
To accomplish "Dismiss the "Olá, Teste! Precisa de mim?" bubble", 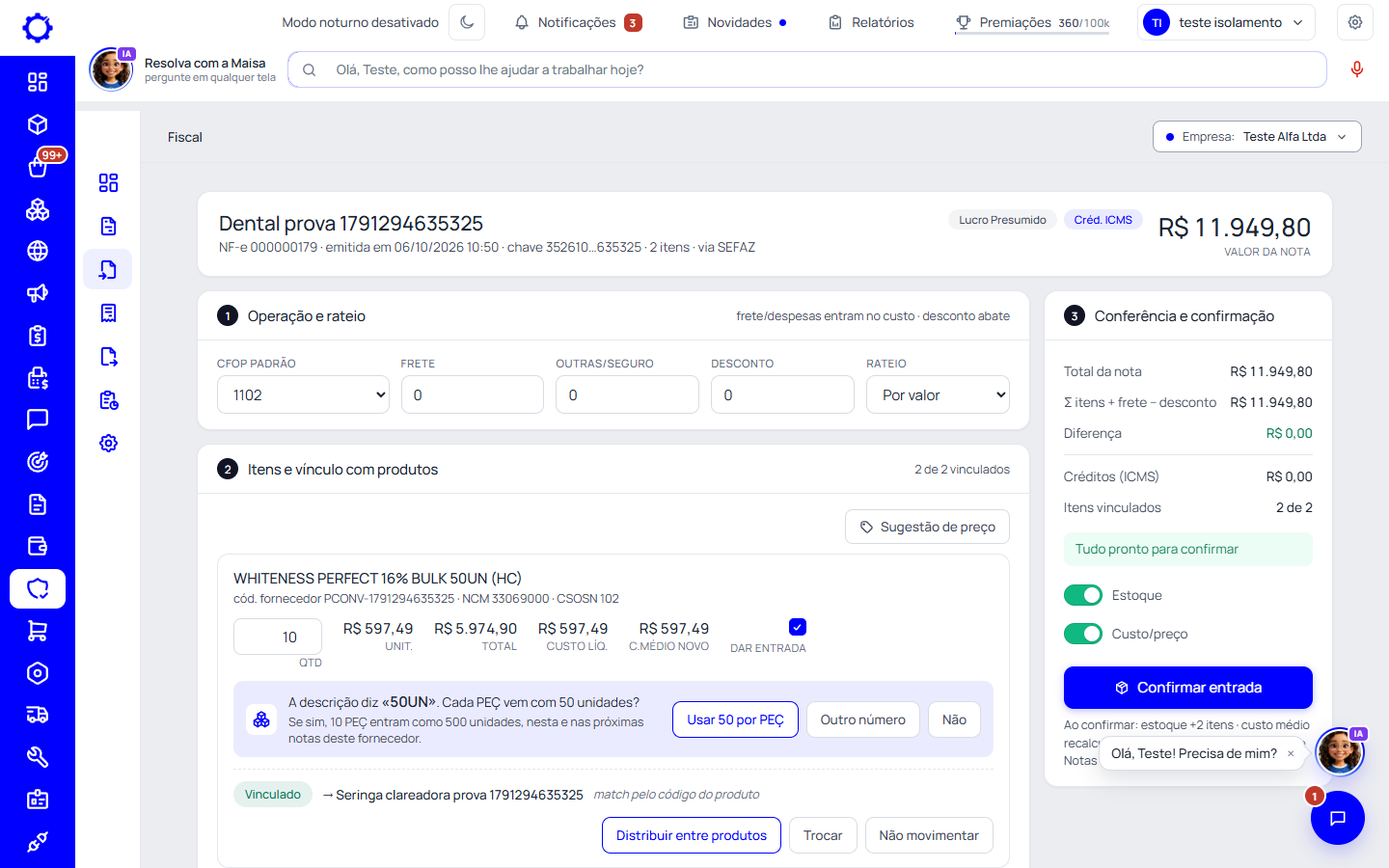I will [1291, 753].
